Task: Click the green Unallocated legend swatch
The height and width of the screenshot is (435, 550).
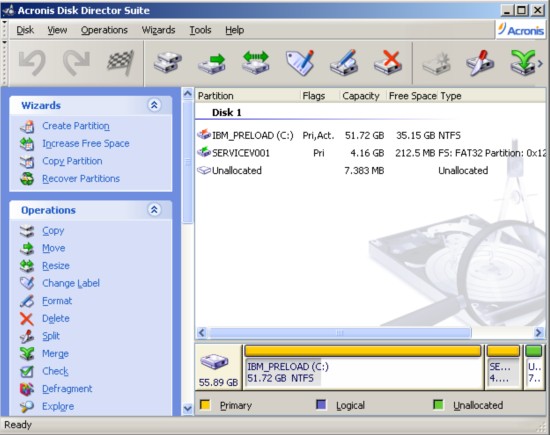Action: pos(438,404)
